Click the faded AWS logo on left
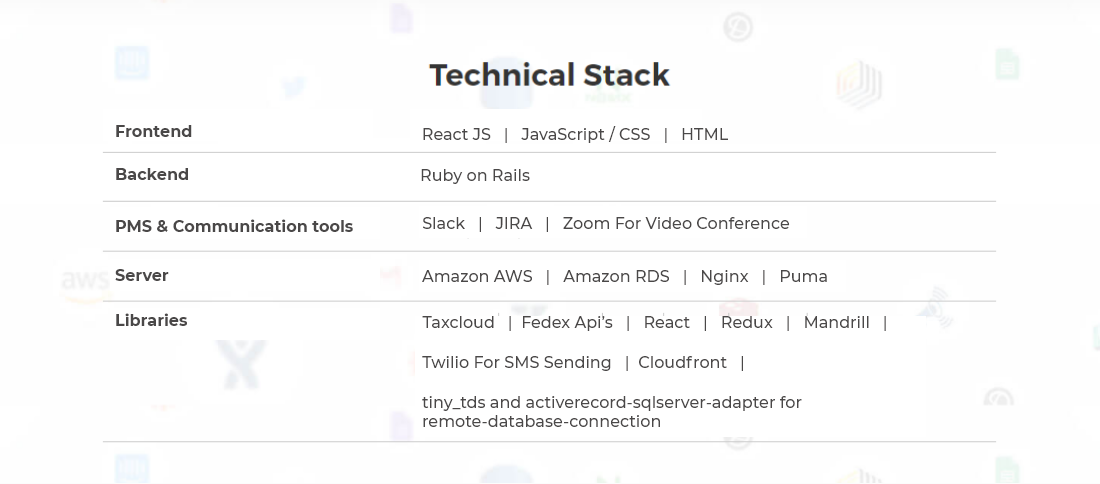The image size is (1100, 484). coord(83,283)
